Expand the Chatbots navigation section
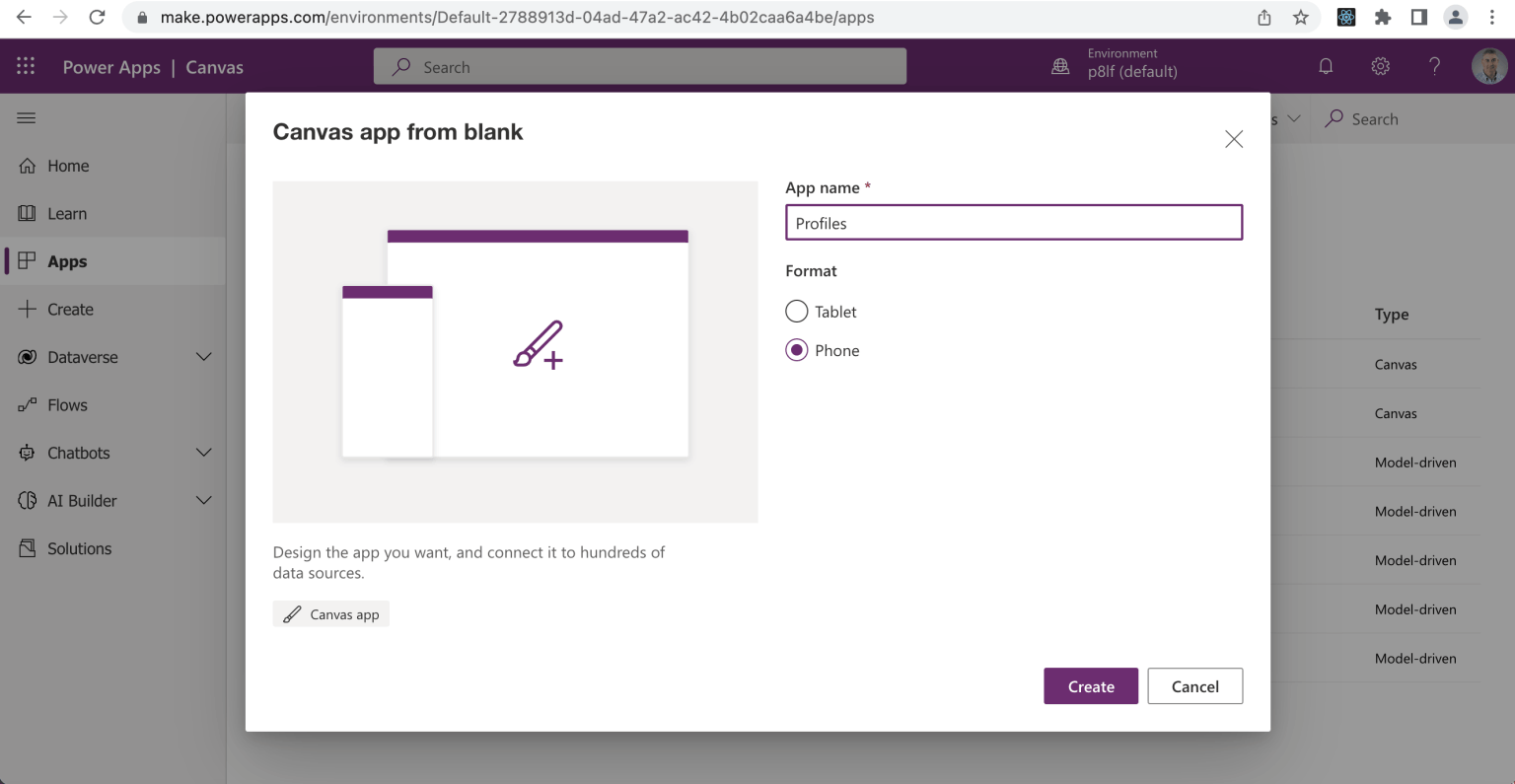This screenshot has width=1515, height=784. click(x=204, y=453)
